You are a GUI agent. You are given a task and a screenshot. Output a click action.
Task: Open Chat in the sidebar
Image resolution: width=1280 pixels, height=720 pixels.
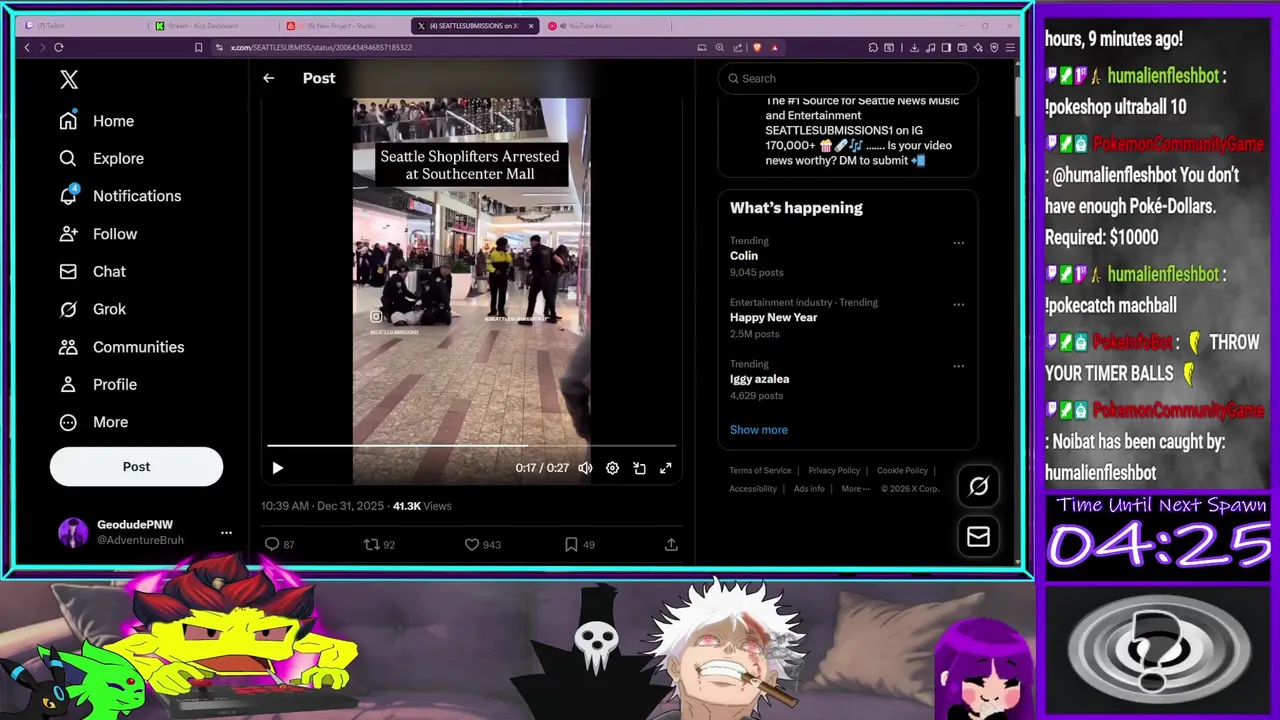point(92,271)
